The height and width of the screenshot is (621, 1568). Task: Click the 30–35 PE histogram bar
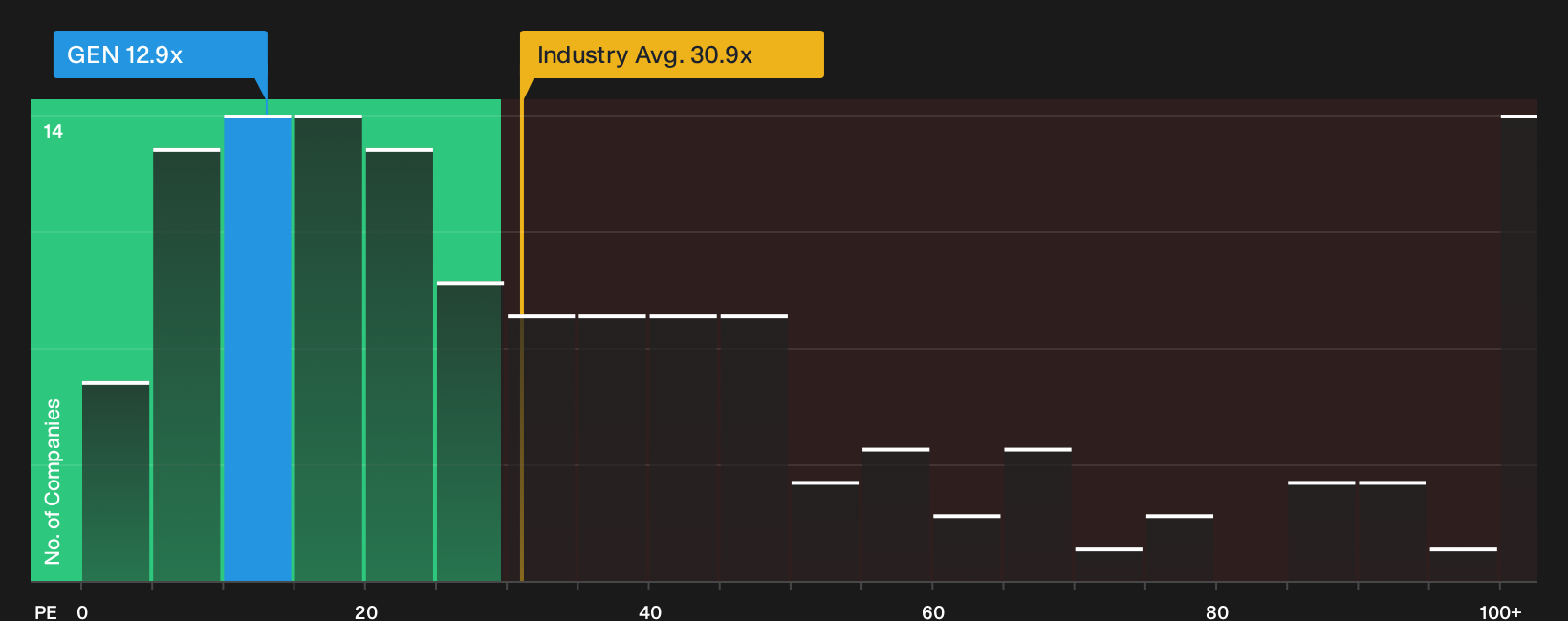point(541,448)
